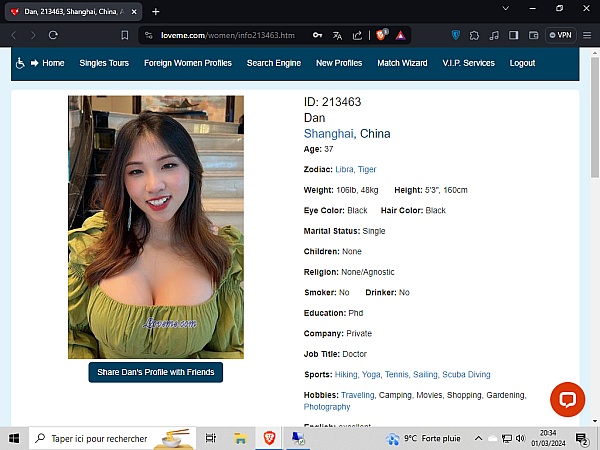Follow the Libra zodiac link
The height and width of the screenshot is (450, 600).
pos(344,170)
